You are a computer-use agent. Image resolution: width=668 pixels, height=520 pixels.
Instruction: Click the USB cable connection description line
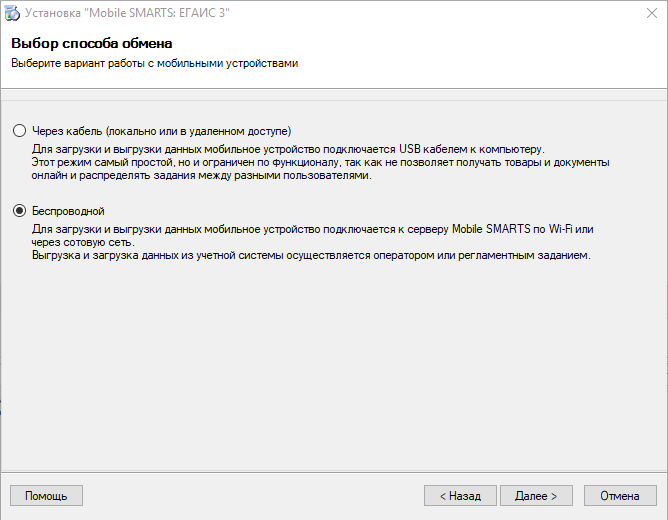pyautogui.click(x=288, y=149)
